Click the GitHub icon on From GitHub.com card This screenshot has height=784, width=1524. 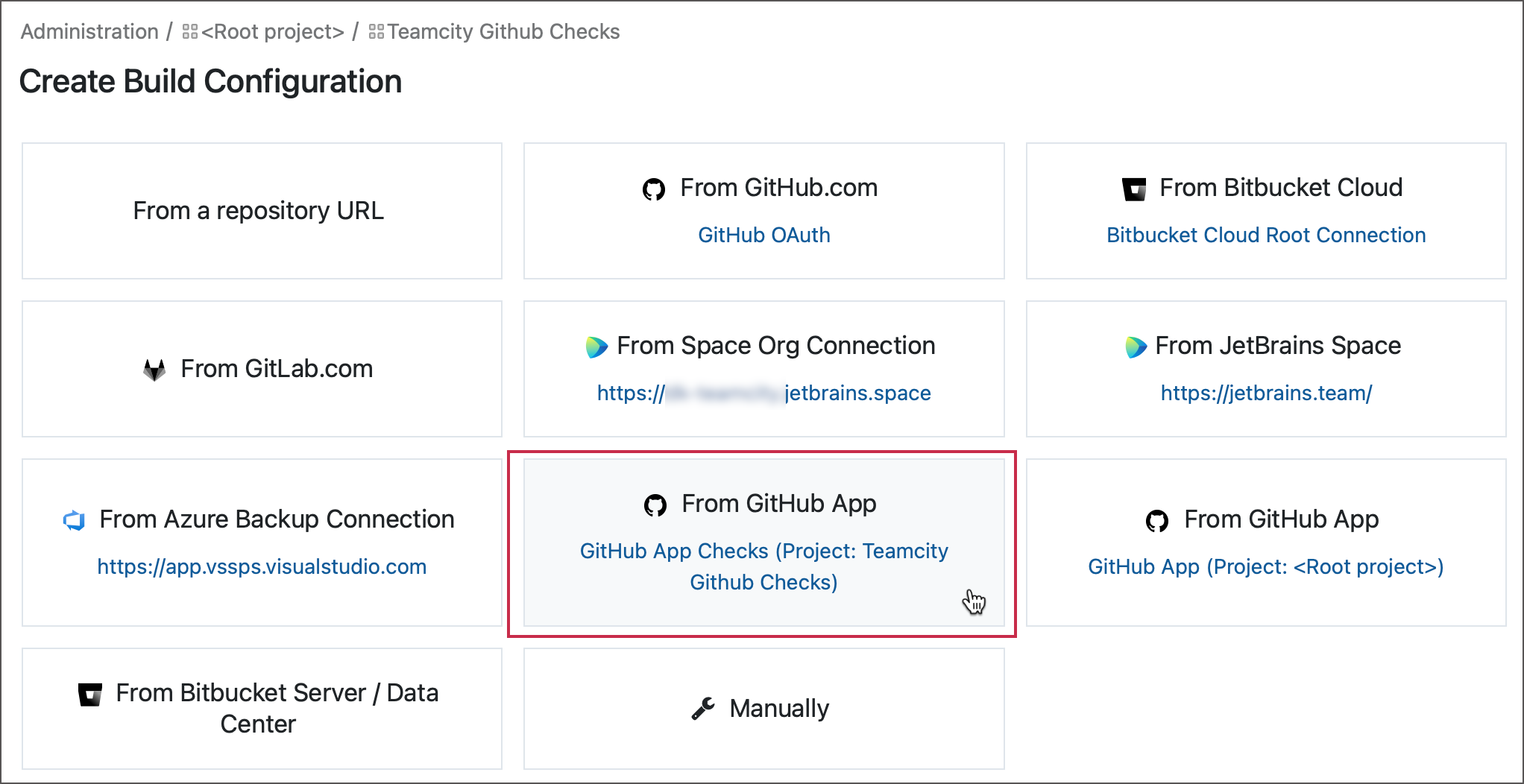coord(655,189)
